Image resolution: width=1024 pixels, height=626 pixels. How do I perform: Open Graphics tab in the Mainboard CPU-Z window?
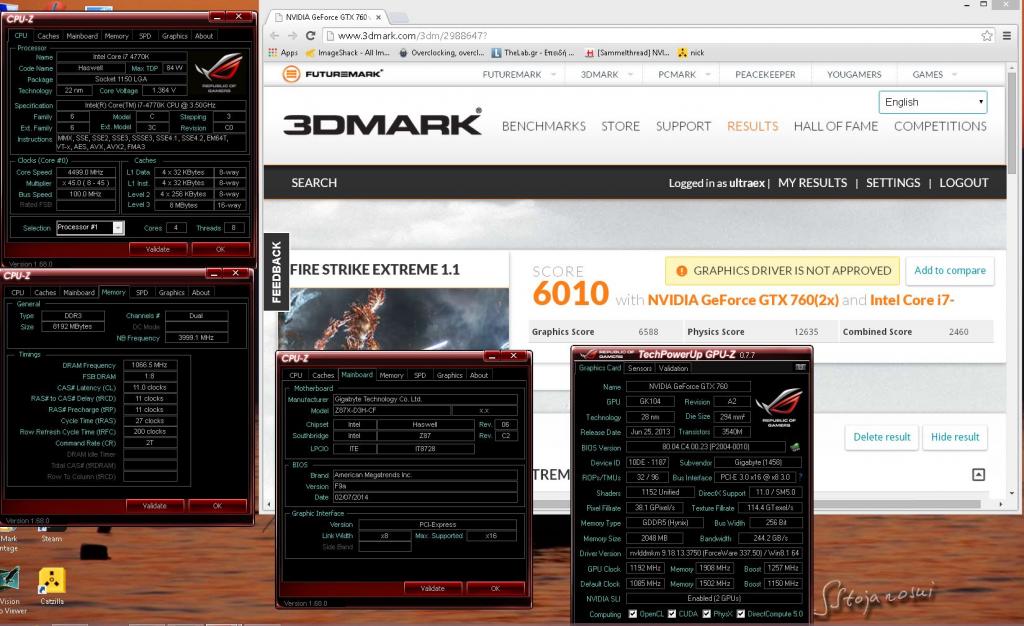[x=449, y=375]
